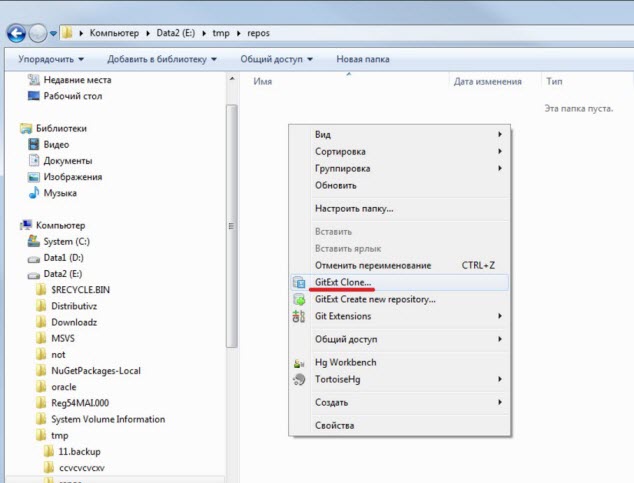Choose Обновить from the context menu
Viewport: 634px width, 483px height.
pyautogui.click(x=335, y=185)
